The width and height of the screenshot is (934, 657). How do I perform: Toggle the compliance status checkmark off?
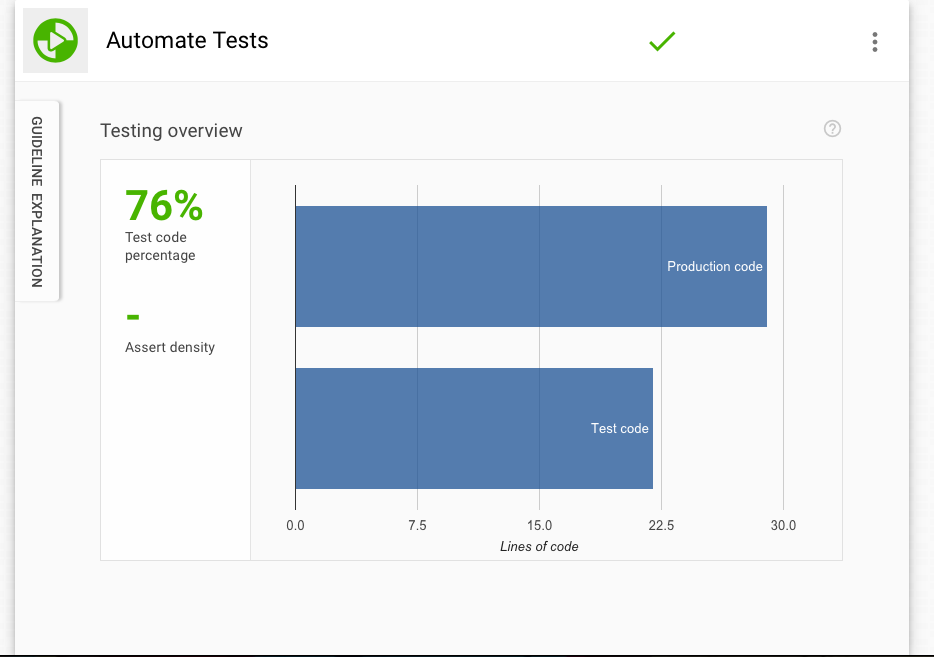click(661, 42)
